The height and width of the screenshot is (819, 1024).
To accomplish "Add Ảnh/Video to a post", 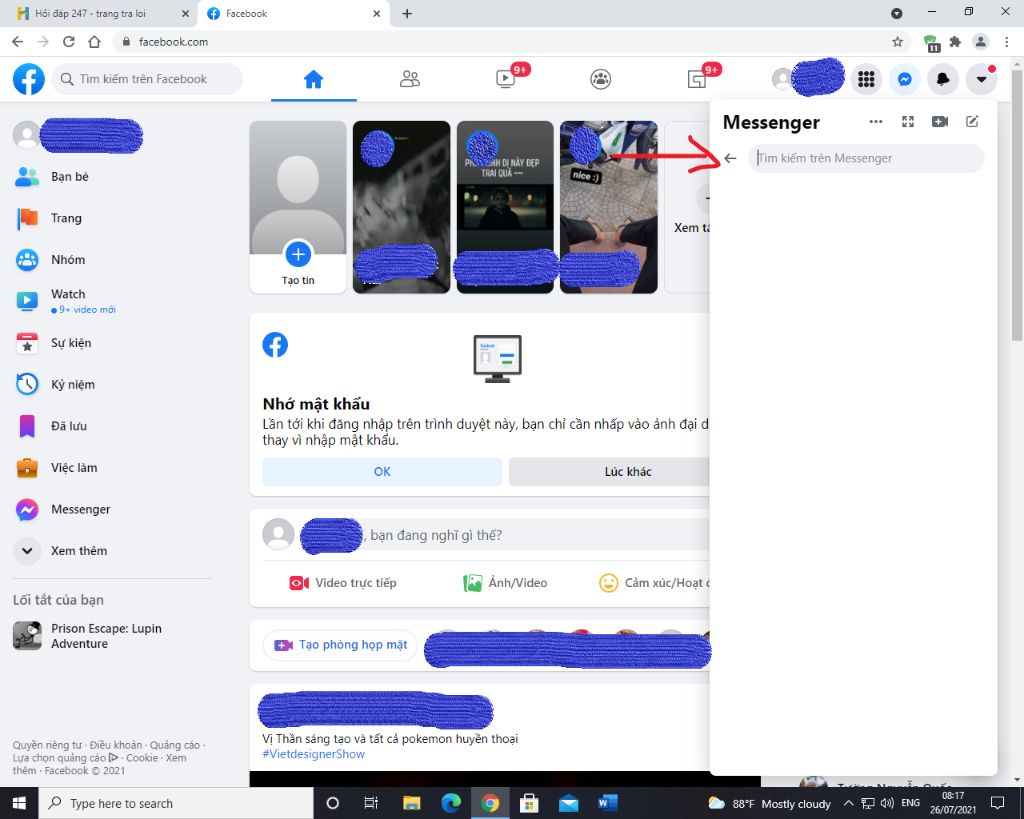I will 505,583.
